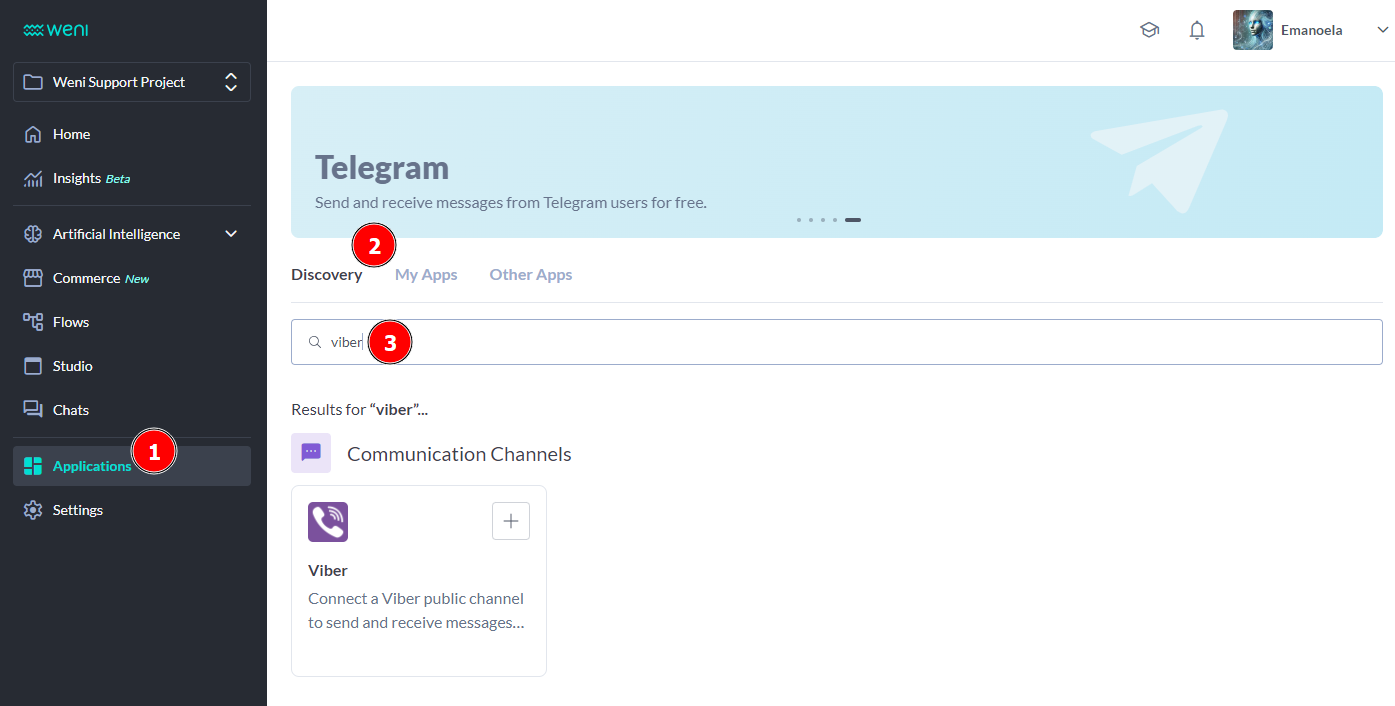Go to Home in sidebar
The height and width of the screenshot is (706, 1395).
(x=71, y=134)
